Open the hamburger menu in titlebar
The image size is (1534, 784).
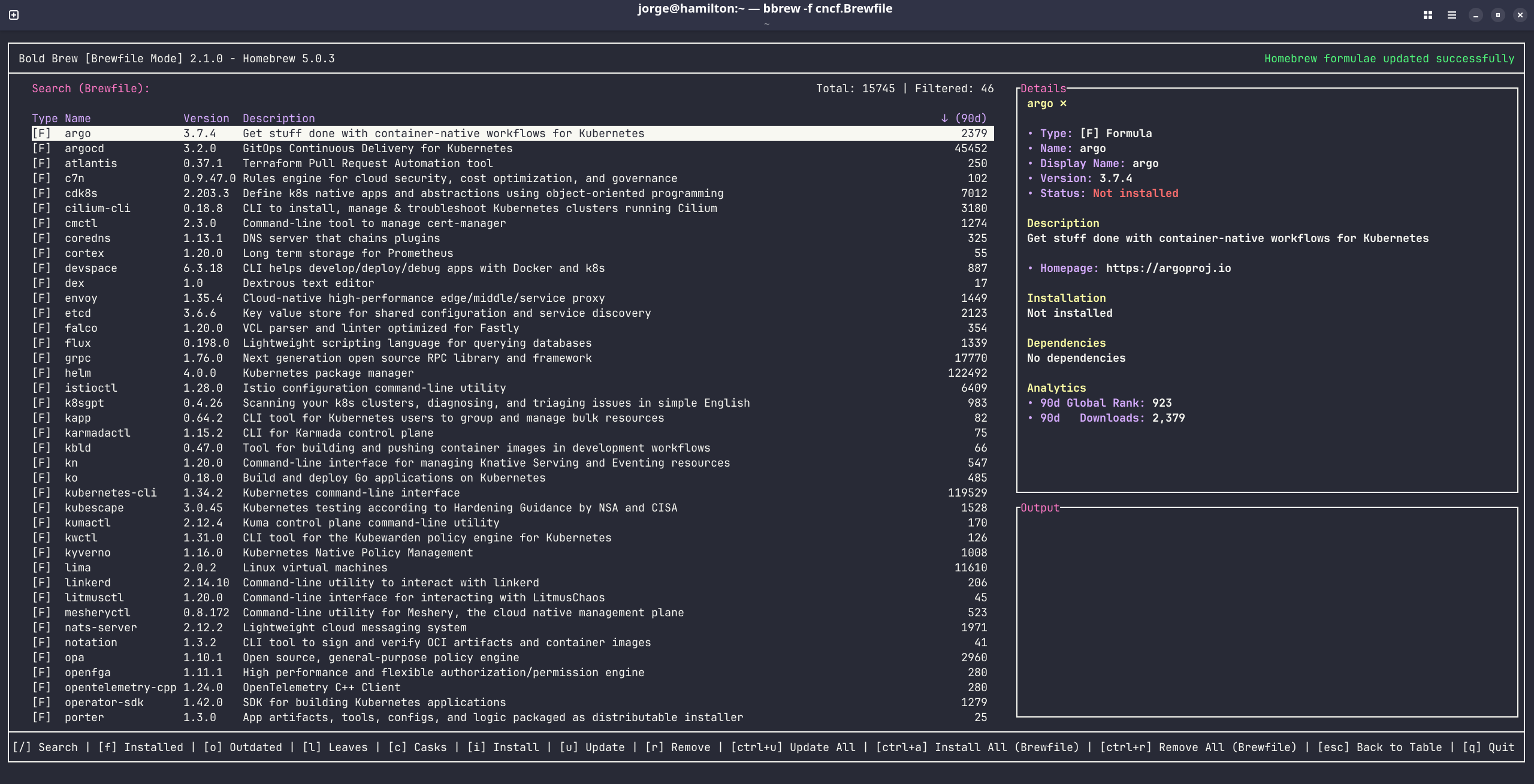point(1451,15)
